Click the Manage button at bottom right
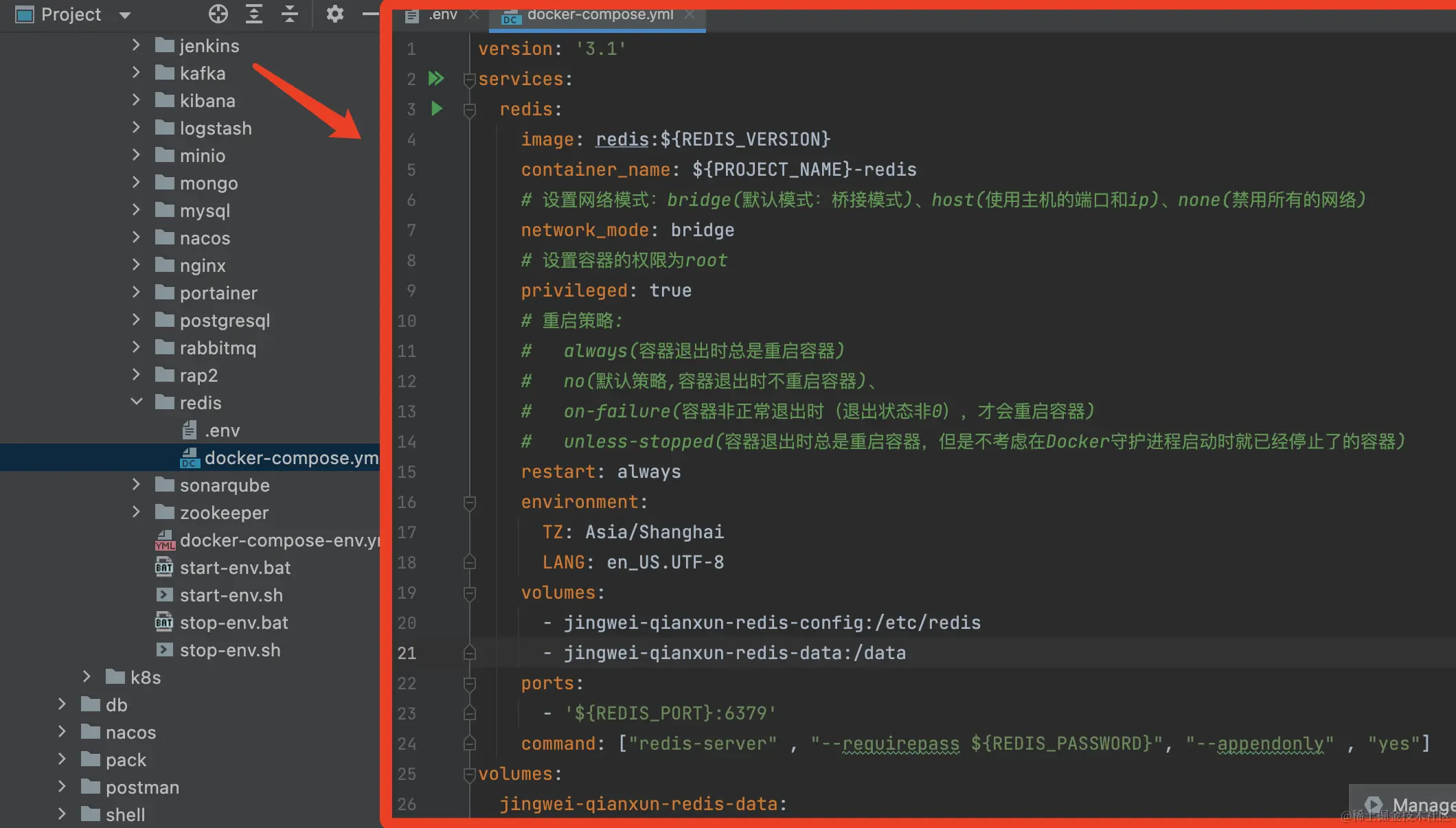Screen dimensions: 1456x828 tap(1415, 805)
